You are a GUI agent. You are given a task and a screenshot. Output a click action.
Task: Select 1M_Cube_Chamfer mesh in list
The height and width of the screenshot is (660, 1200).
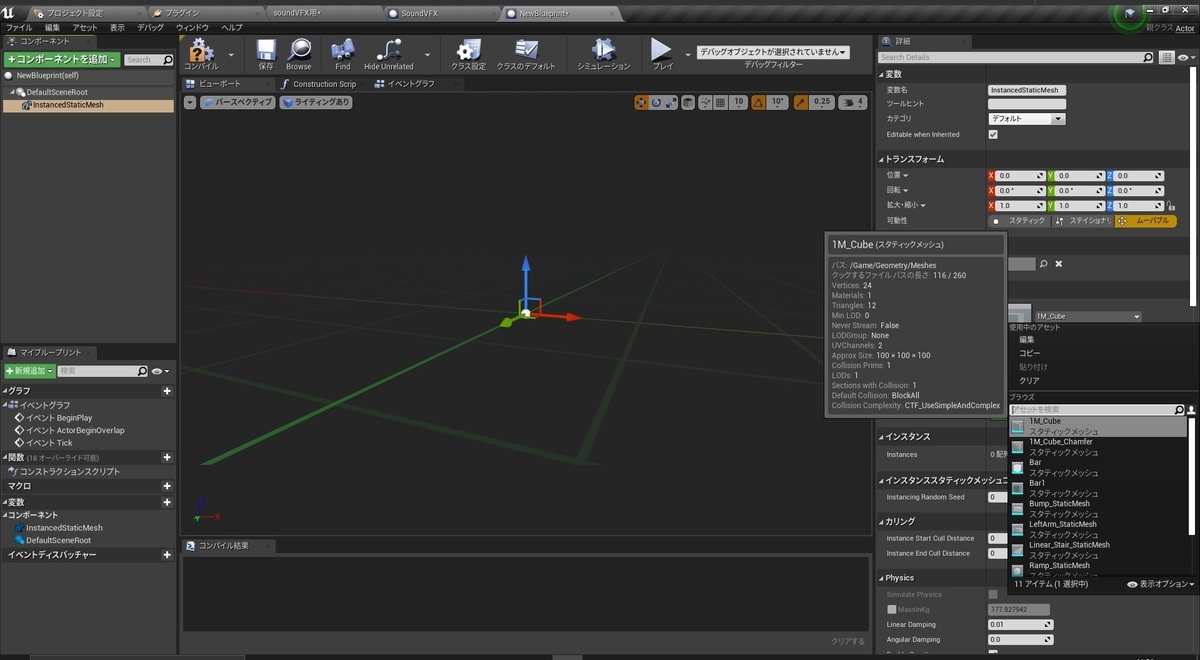coord(1097,446)
